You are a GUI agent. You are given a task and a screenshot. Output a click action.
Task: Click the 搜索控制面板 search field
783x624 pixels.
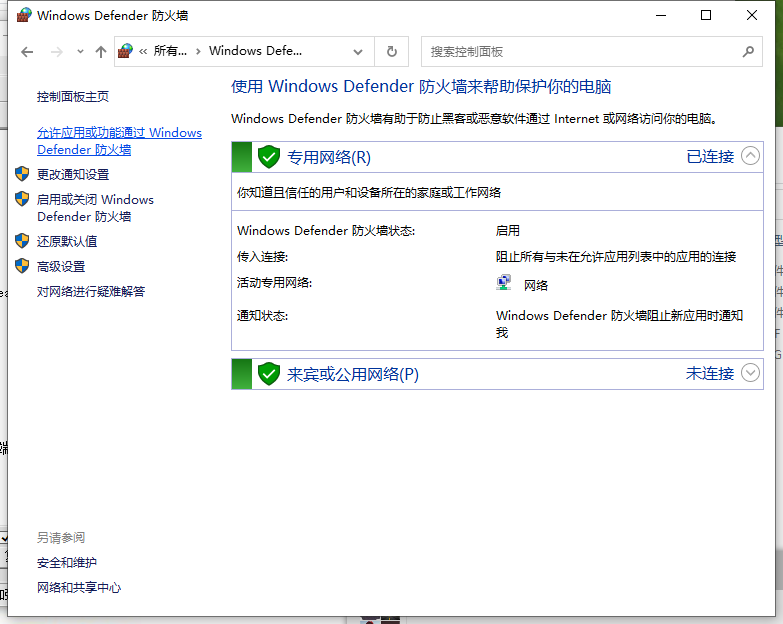coord(580,51)
